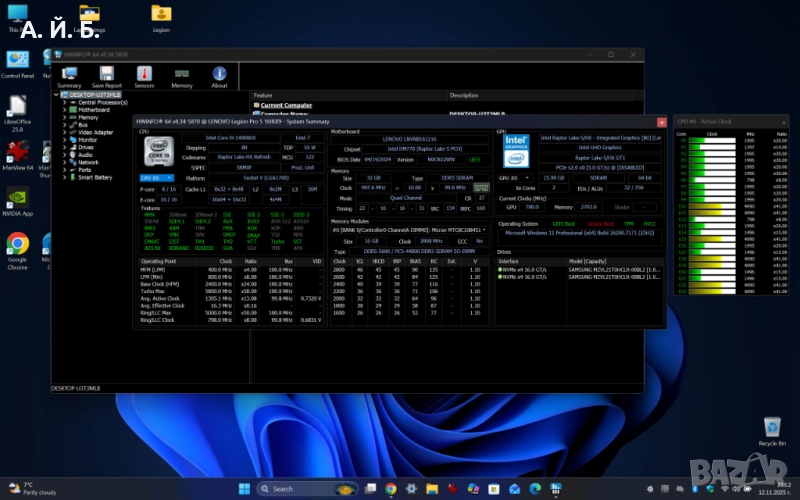Open the CPU #0 selector dropdown
The width and height of the screenshot is (800, 500).
[x=156, y=177]
